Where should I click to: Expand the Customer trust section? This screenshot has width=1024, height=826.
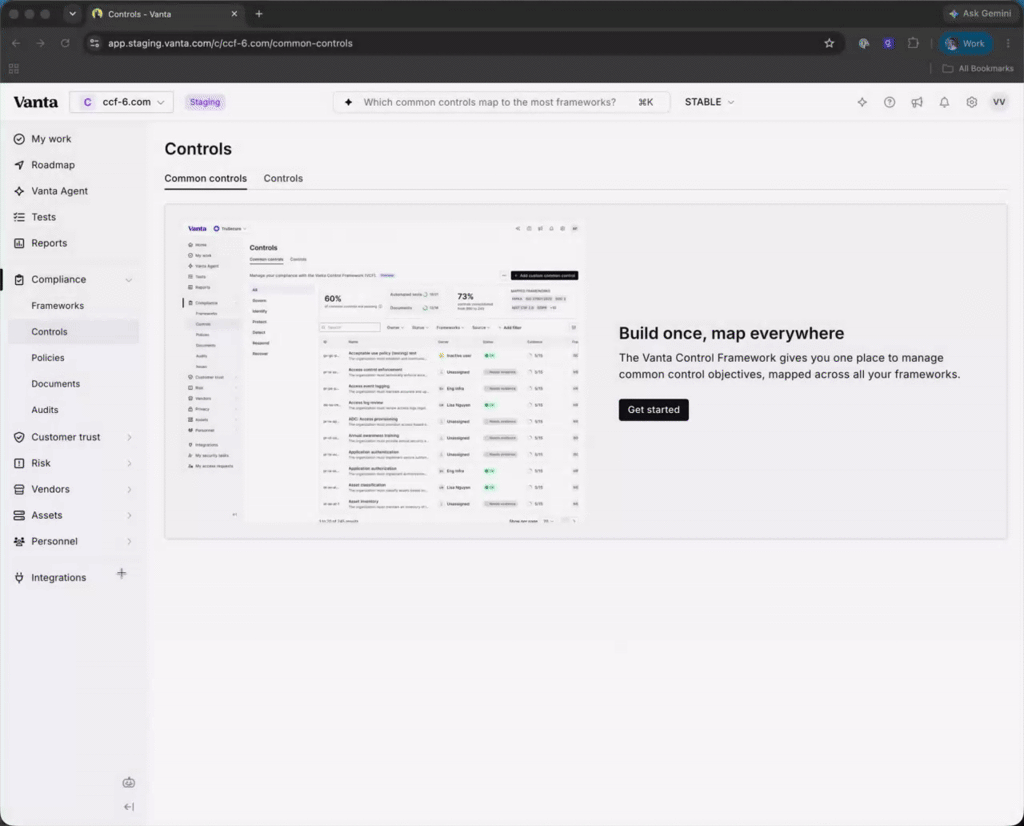(x=129, y=437)
